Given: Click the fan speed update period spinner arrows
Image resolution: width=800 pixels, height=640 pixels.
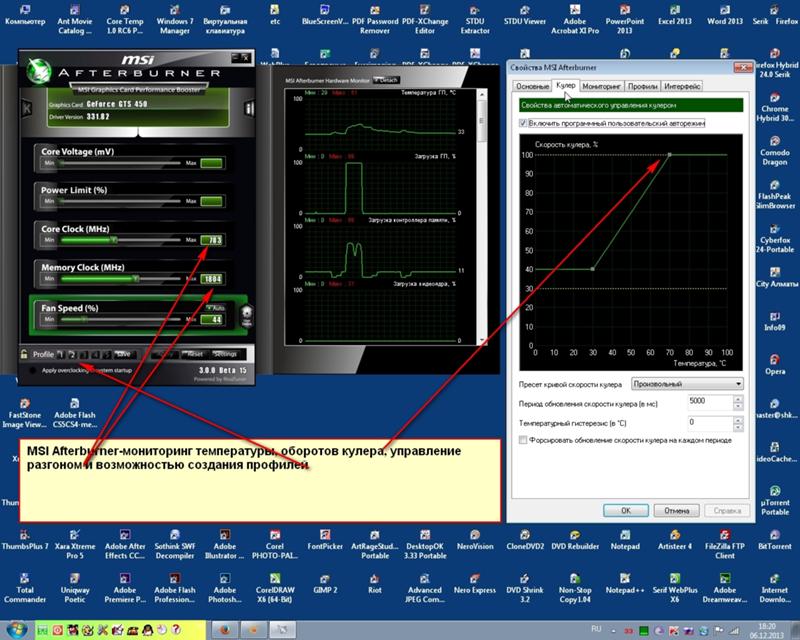Looking at the screenshot, I should [x=738, y=402].
